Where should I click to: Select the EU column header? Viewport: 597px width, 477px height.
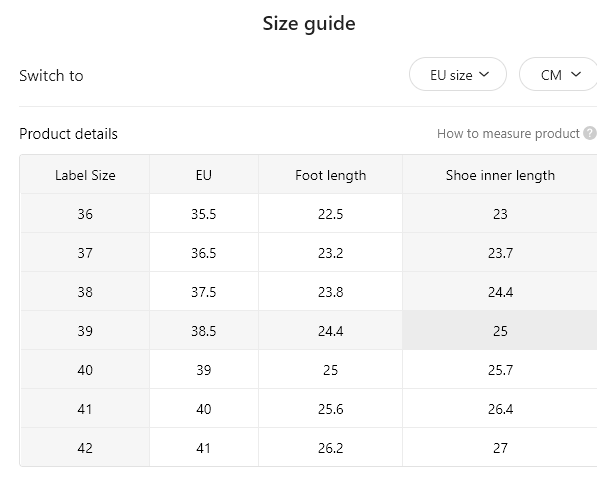click(x=204, y=175)
